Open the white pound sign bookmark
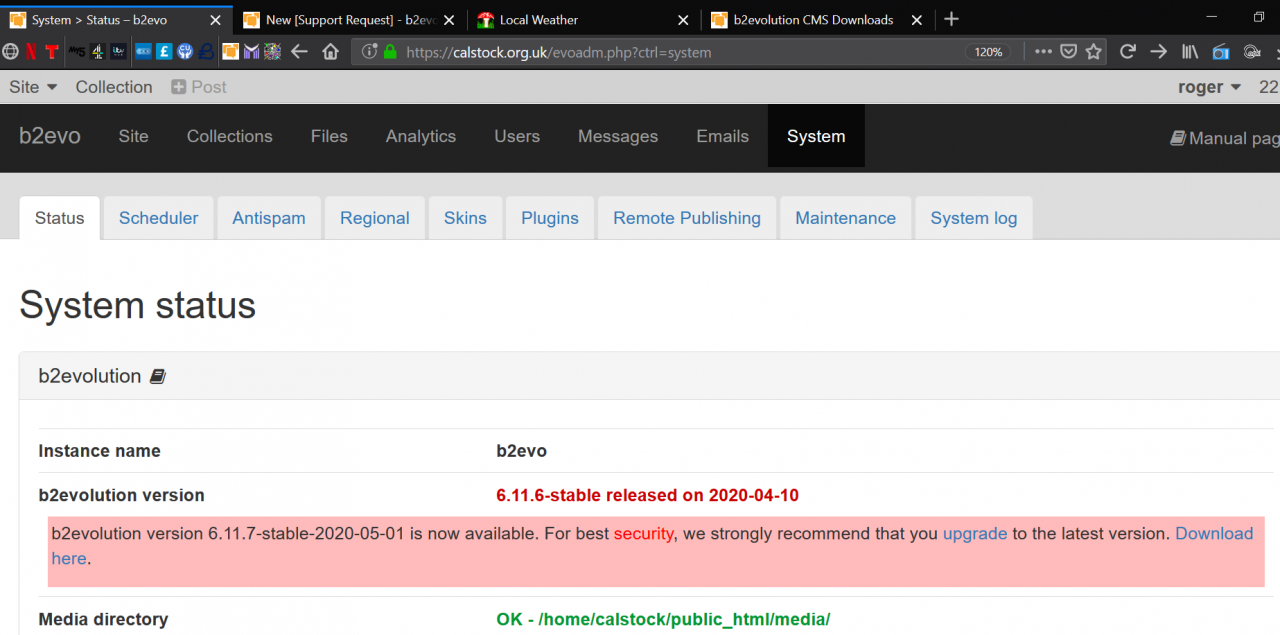 pyautogui.click(x=164, y=51)
